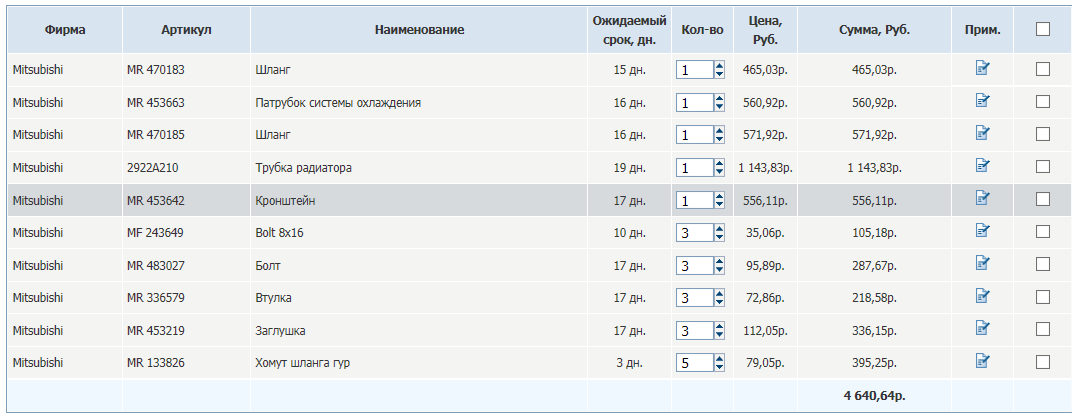Viewport: 1072px width, 415px height.
Task: Edit note for Патрубок системы охлаждения
Action: (982, 101)
